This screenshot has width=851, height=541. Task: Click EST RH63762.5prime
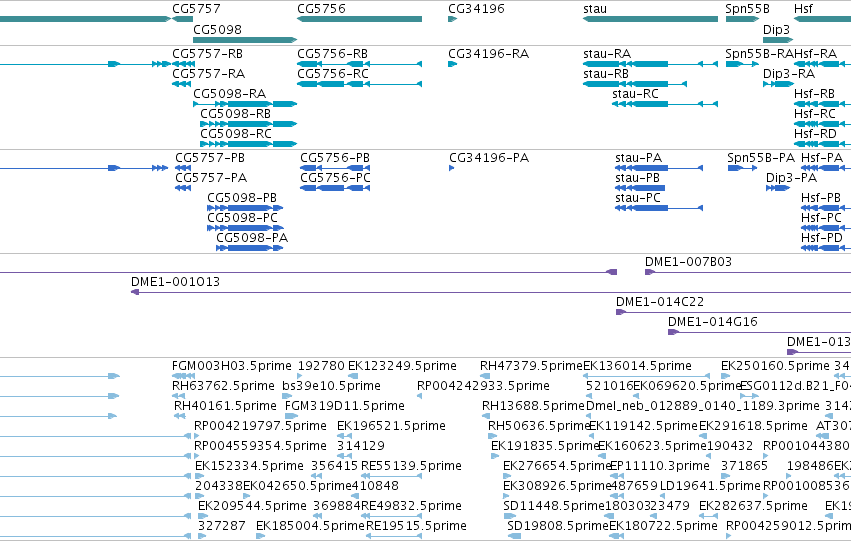tap(223, 386)
